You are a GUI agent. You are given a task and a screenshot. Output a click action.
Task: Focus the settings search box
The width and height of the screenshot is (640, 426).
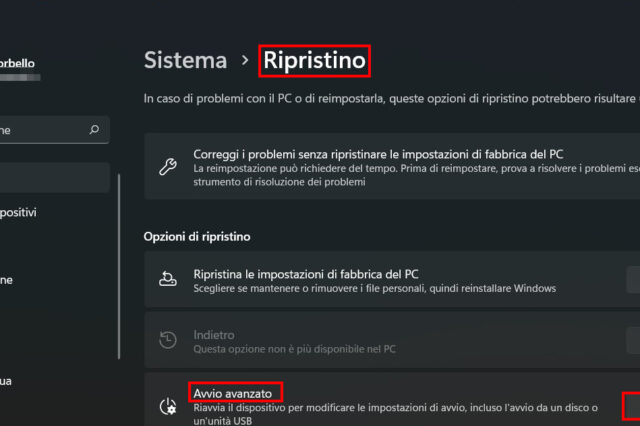[45, 129]
